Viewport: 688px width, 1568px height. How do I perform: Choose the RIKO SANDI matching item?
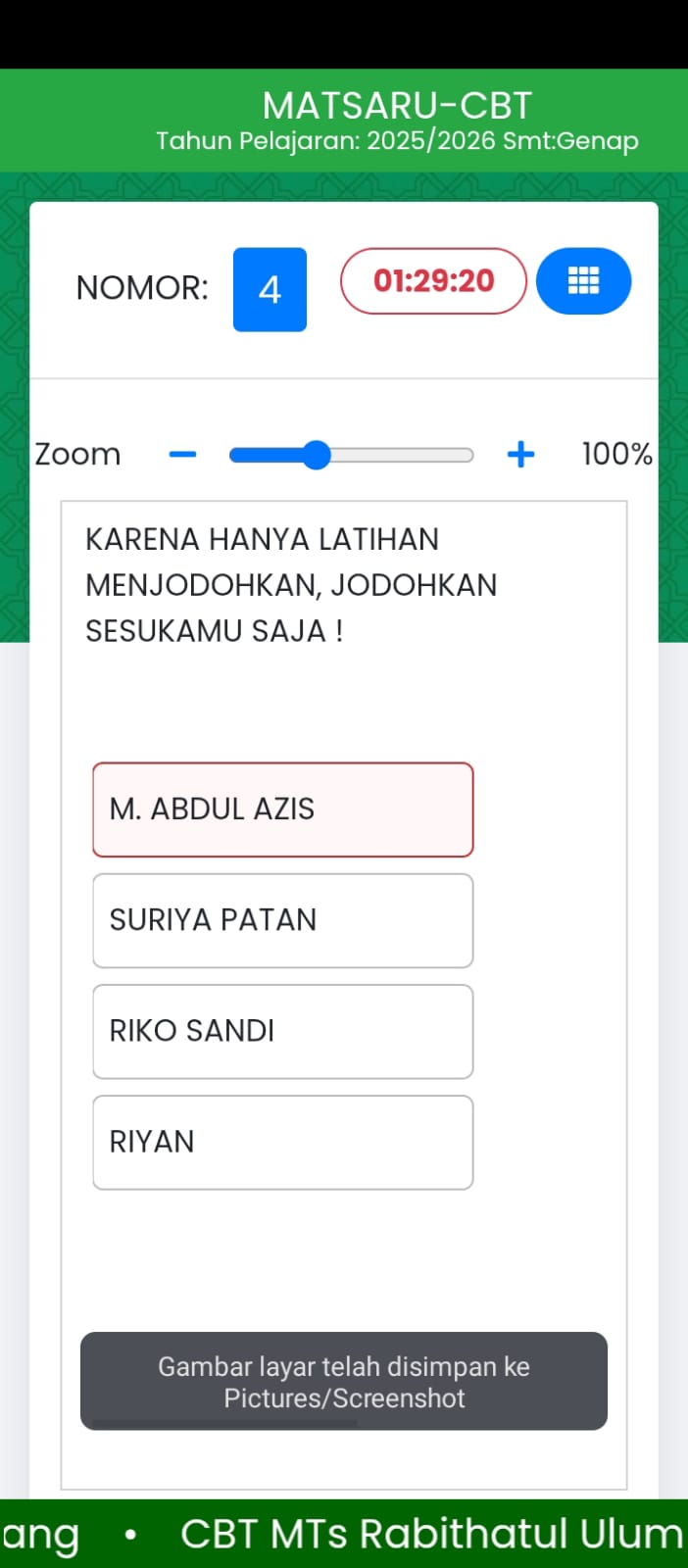click(282, 1031)
